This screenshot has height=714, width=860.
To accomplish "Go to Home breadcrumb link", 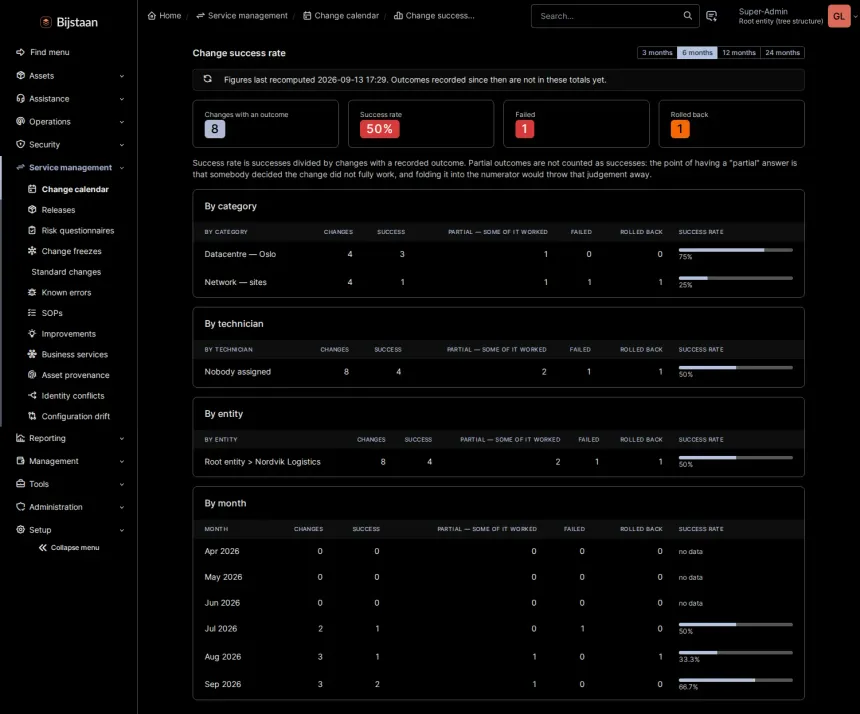I will [x=165, y=15].
